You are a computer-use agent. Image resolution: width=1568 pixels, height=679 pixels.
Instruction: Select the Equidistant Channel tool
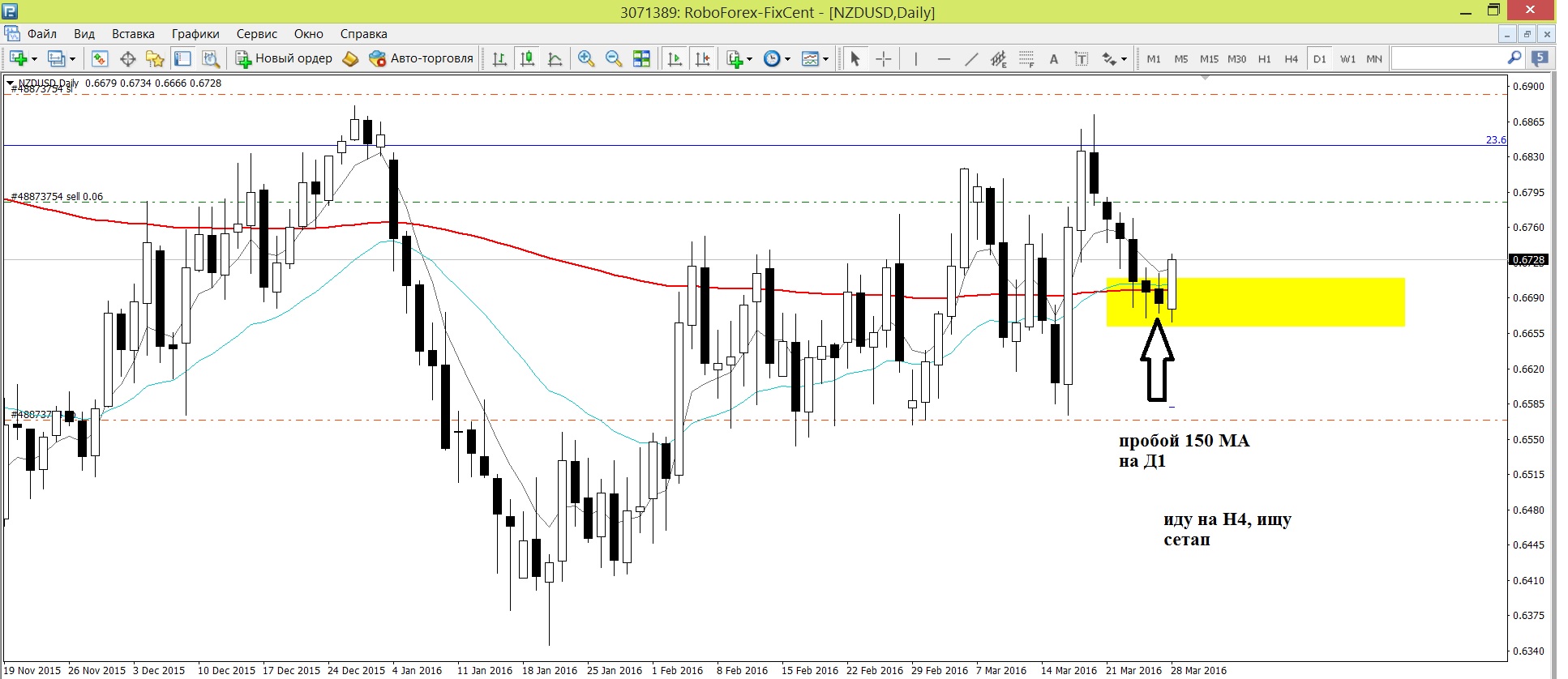[x=999, y=58]
